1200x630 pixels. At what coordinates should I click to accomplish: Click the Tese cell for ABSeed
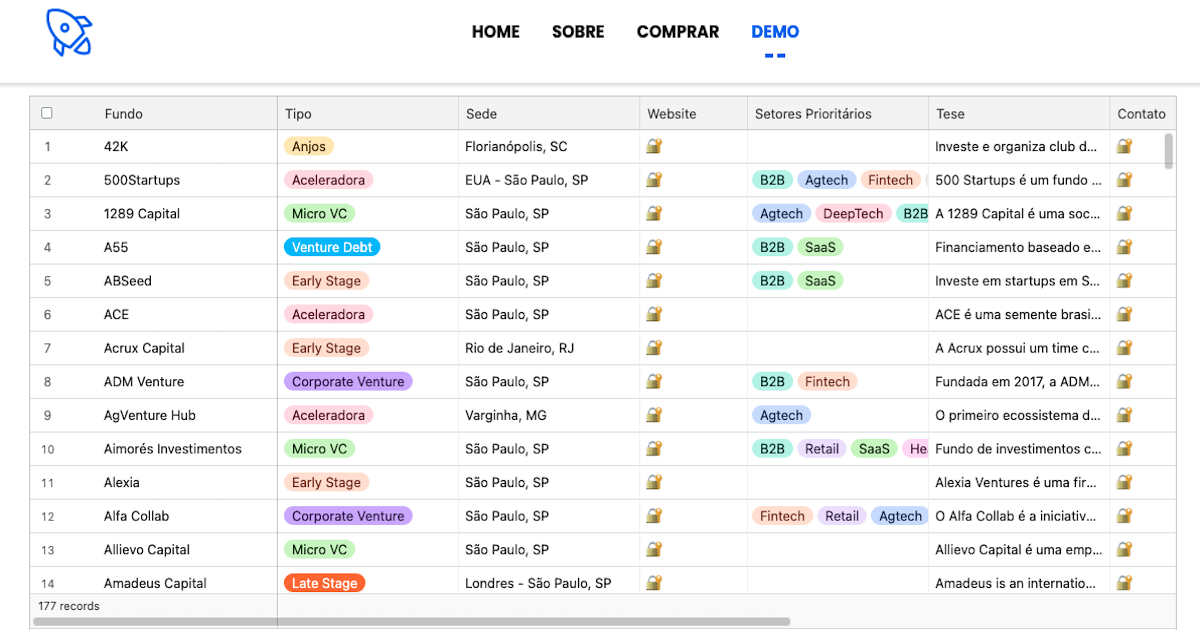[1019, 280]
